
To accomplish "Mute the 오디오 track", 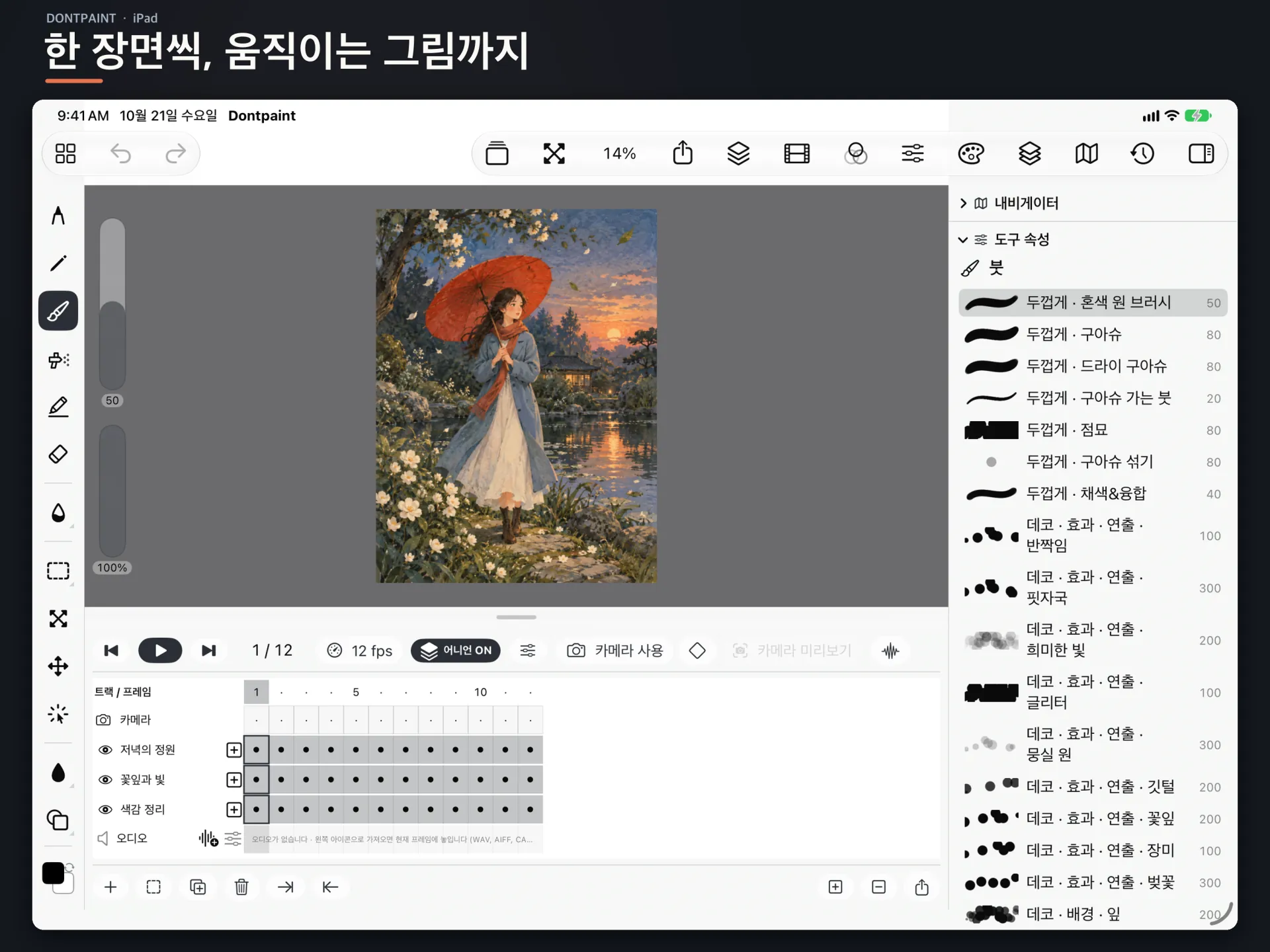I will pos(103,838).
